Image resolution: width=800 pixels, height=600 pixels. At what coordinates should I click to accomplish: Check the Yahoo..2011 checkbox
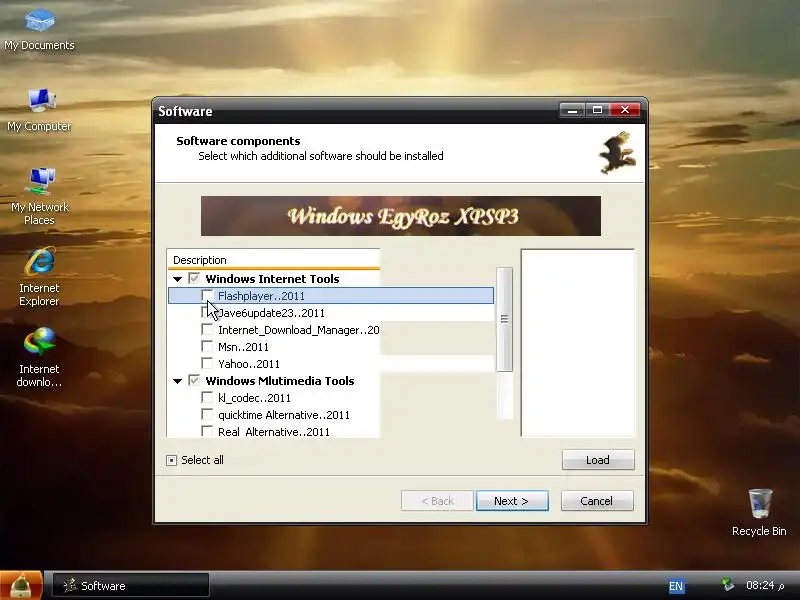[x=207, y=363]
